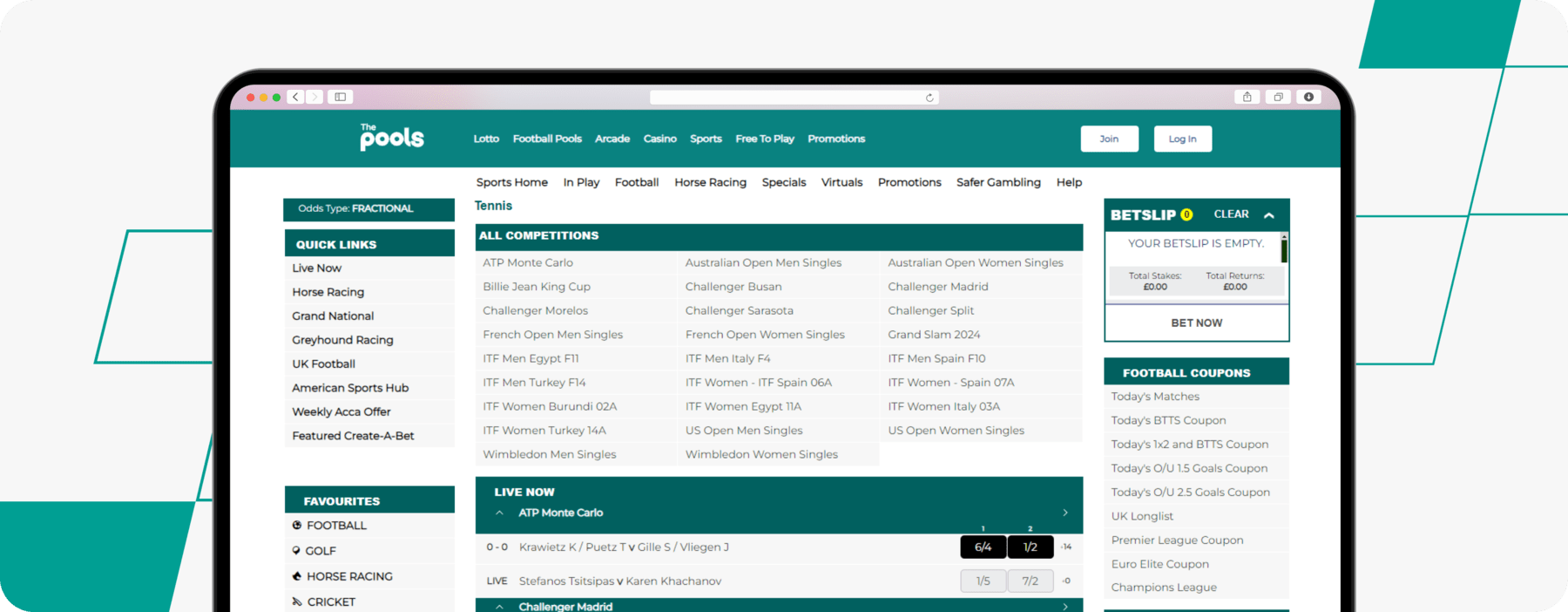Select 6/4 odds for Krawietz/Puetz
The image size is (1568, 612).
(x=983, y=547)
